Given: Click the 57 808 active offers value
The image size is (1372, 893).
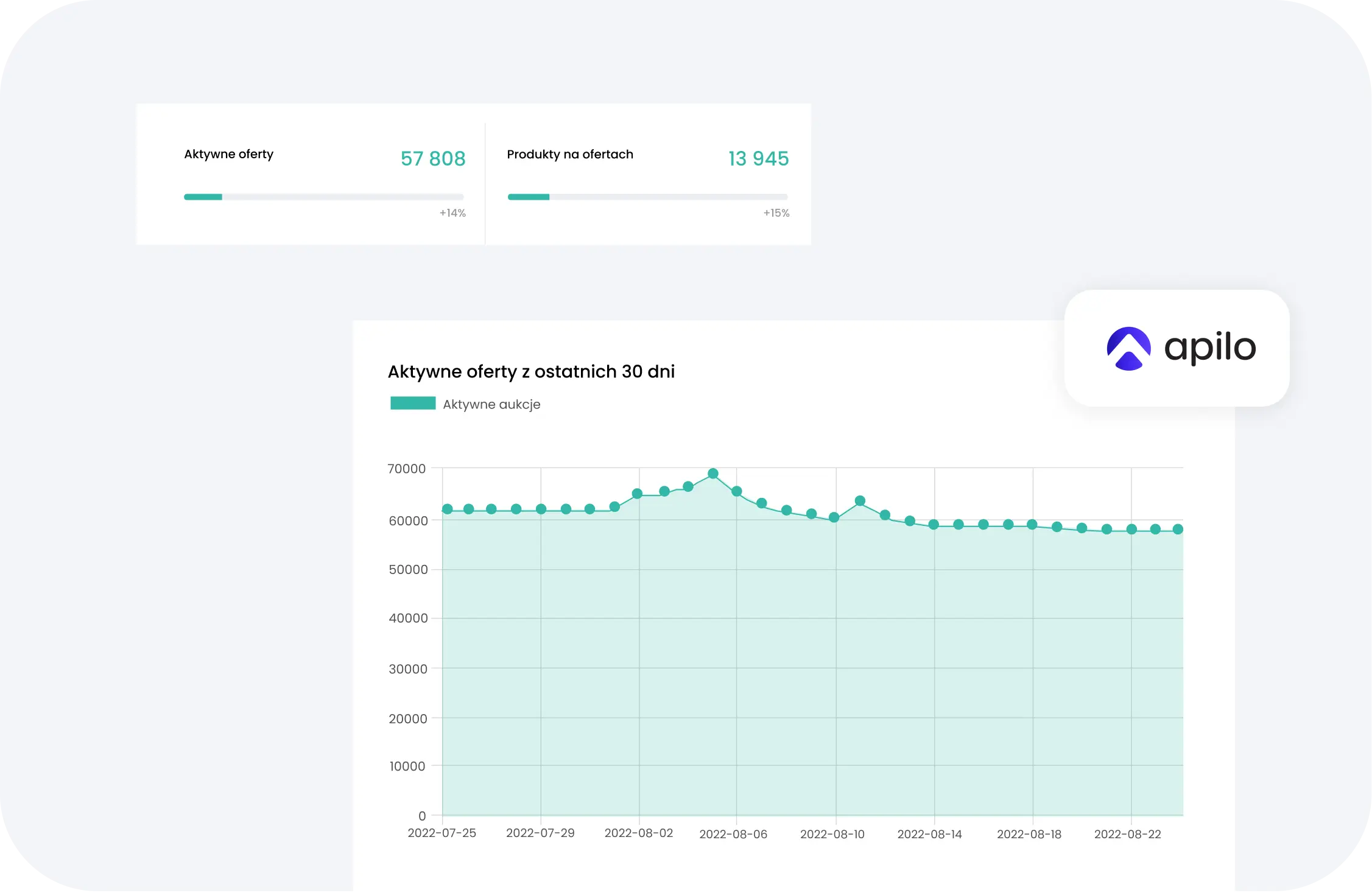Looking at the screenshot, I should point(433,158).
